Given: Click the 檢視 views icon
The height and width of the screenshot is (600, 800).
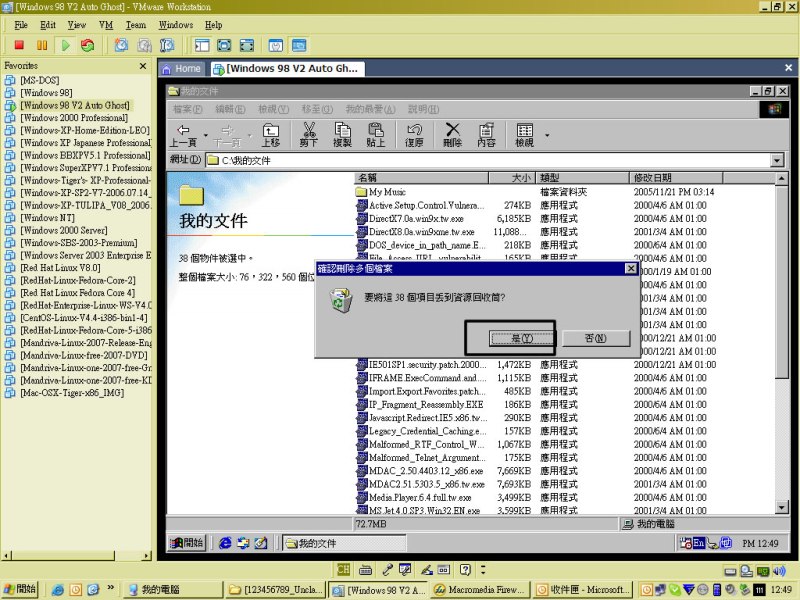Looking at the screenshot, I should click(524, 135).
